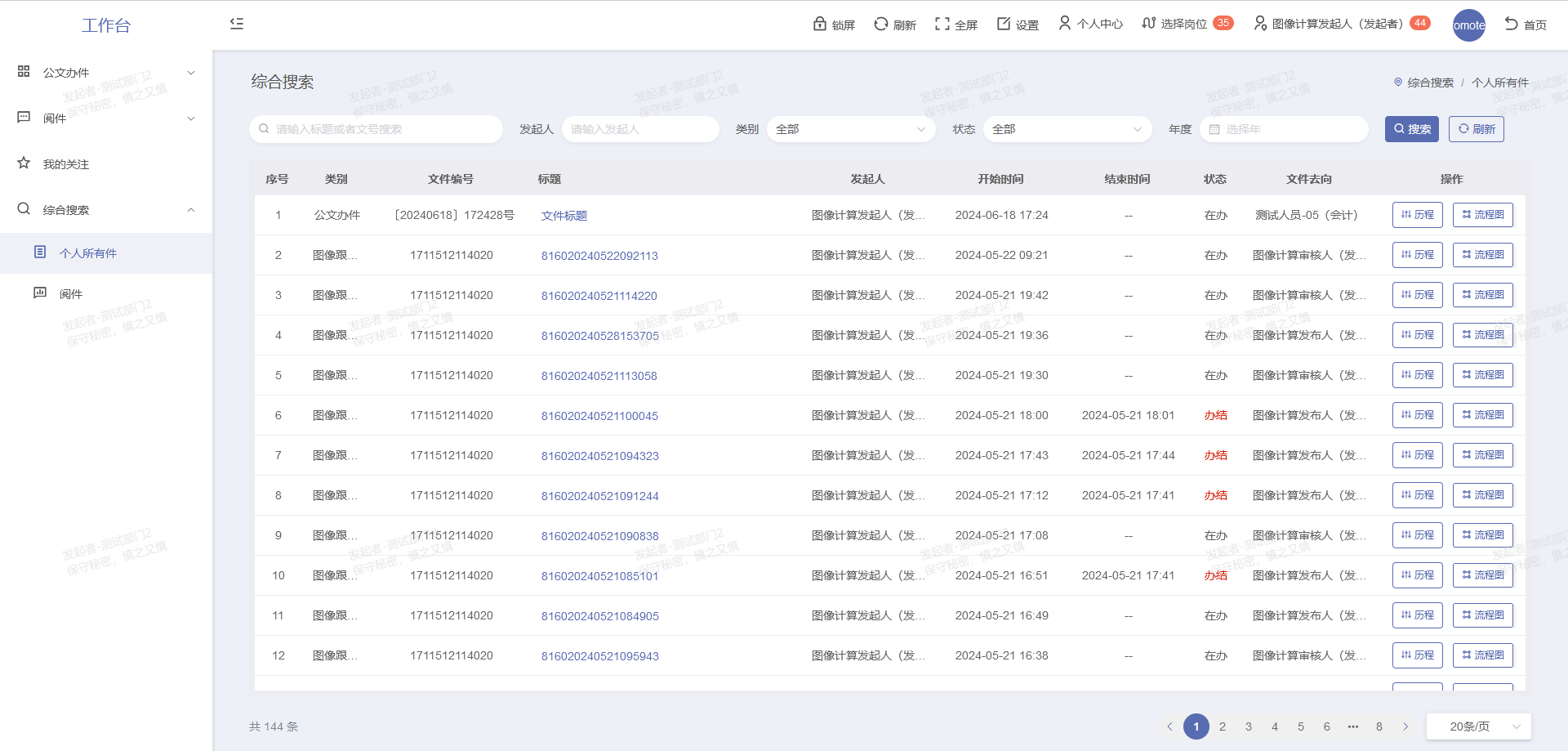Click the lock screen icon
Image resolution: width=1568 pixels, height=751 pixels.
click(820, 24)
